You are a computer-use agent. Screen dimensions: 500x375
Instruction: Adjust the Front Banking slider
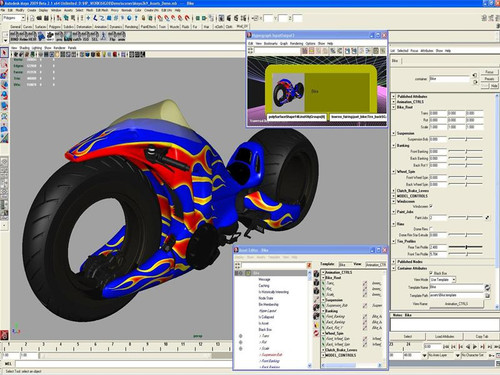point(466,151)
